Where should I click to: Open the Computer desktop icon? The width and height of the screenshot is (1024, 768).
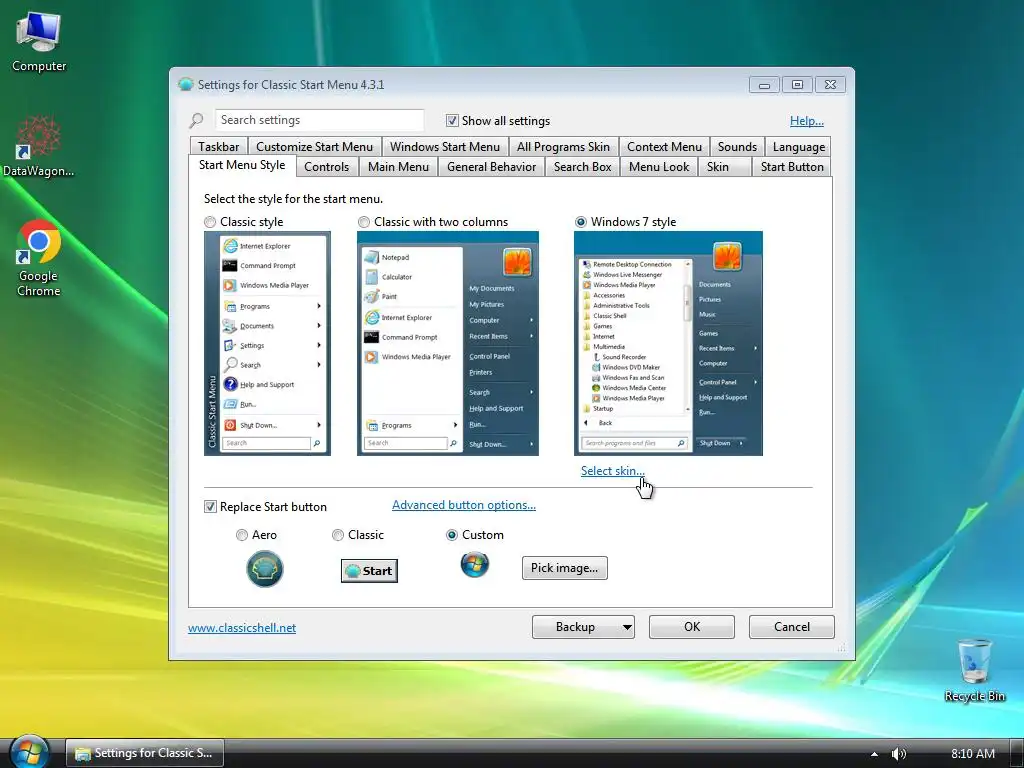39,42
